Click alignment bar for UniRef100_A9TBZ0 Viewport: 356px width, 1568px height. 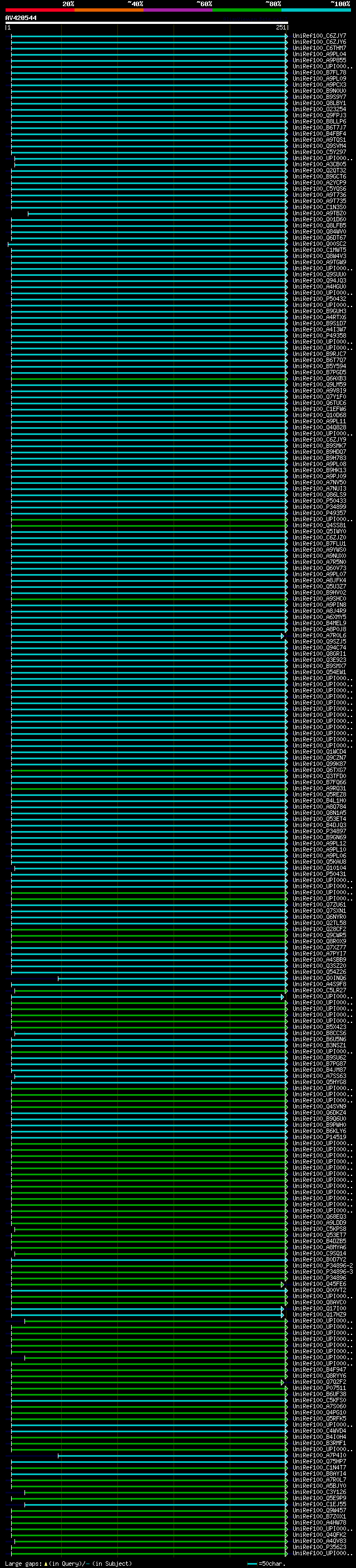157,214
